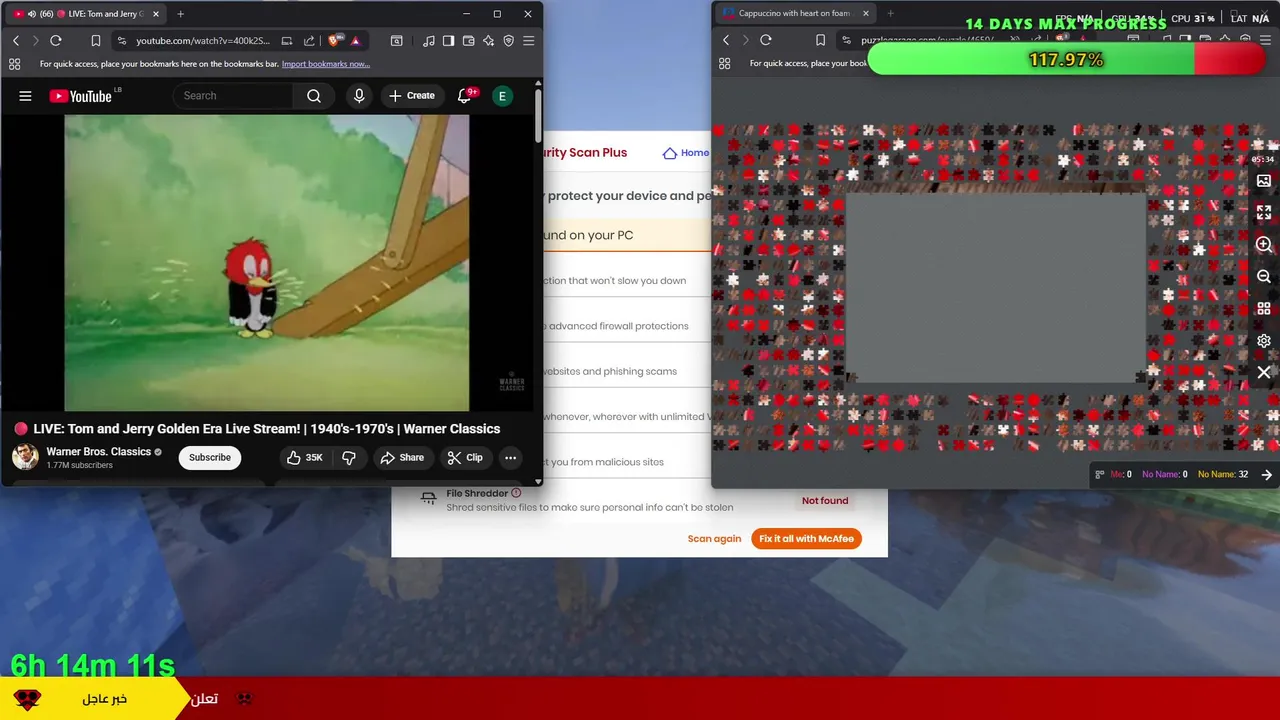1280x720 pixels.
Task: Open puzzle settings gear
Action: click(1264, 341)
